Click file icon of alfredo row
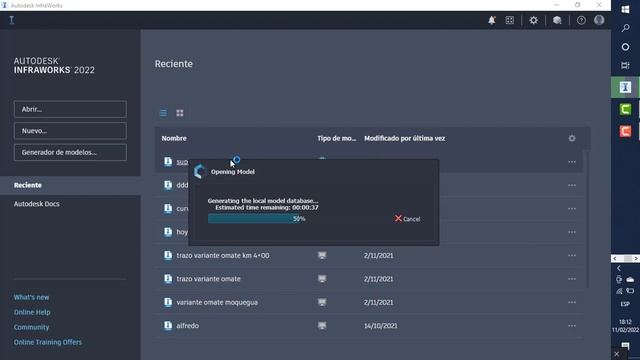This screenshot has height=360, width=640. tap(168, 325)
